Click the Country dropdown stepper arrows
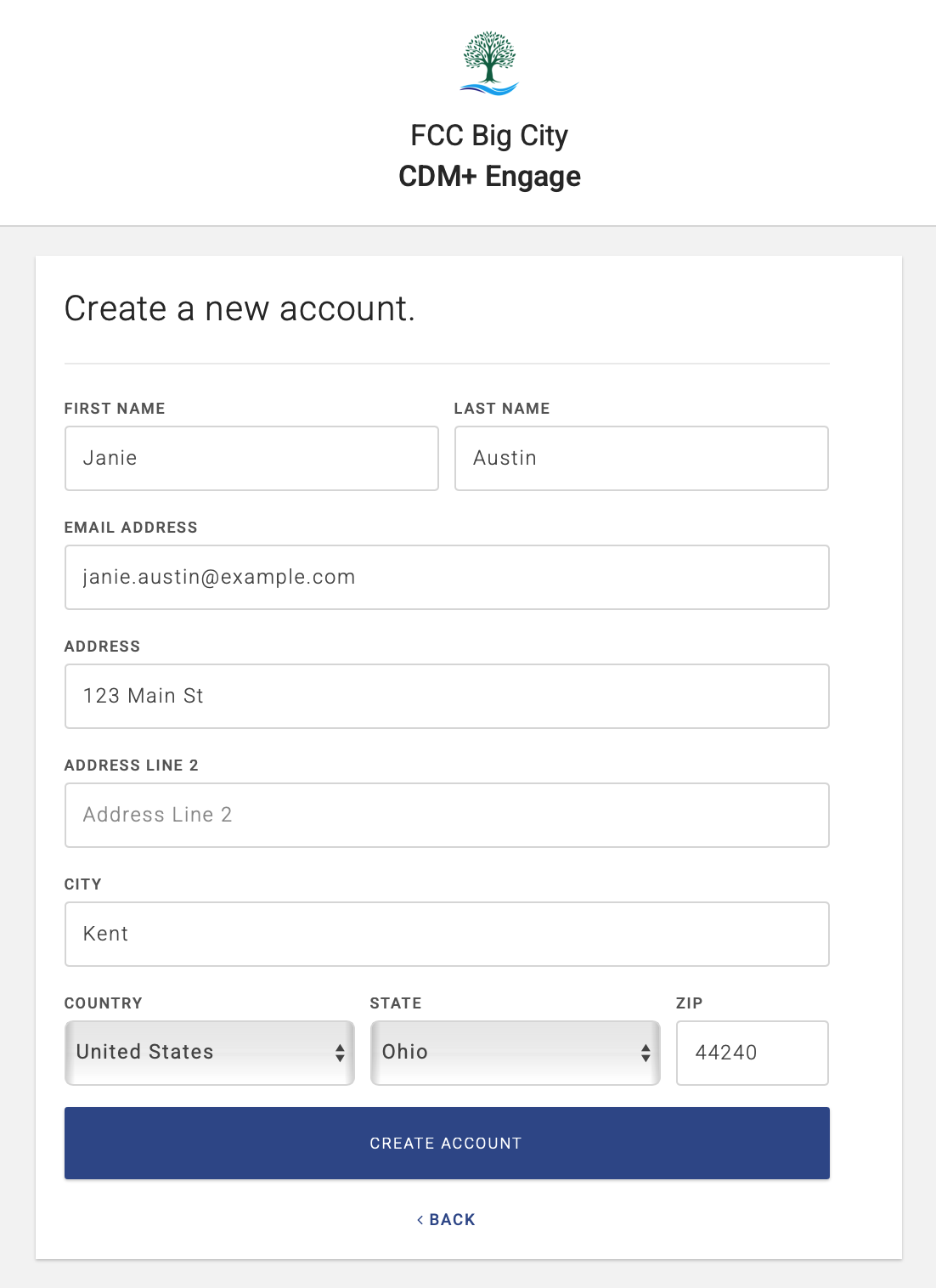The width and height of the screenshot is (936, 1288). pos(340,1053)
